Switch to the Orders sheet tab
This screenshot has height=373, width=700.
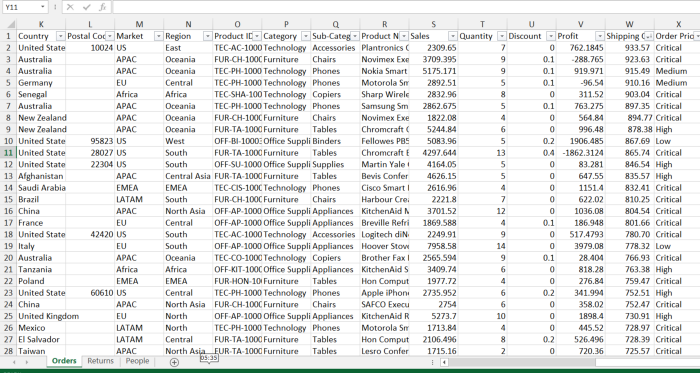[x=64, y=361]
